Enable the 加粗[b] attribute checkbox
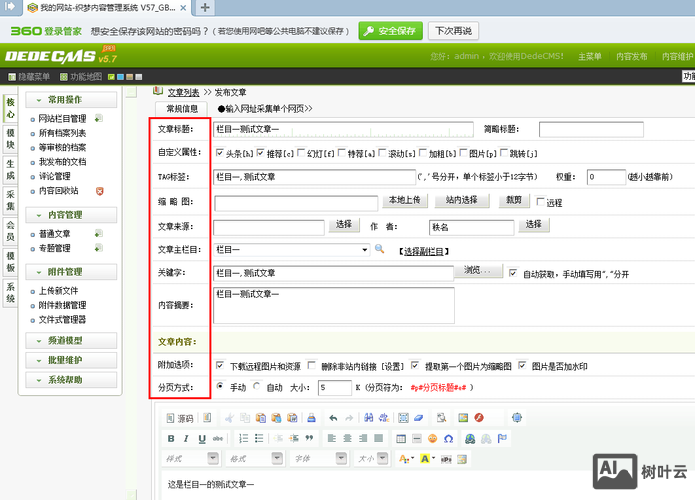695x500 pixels. point(423,153)
